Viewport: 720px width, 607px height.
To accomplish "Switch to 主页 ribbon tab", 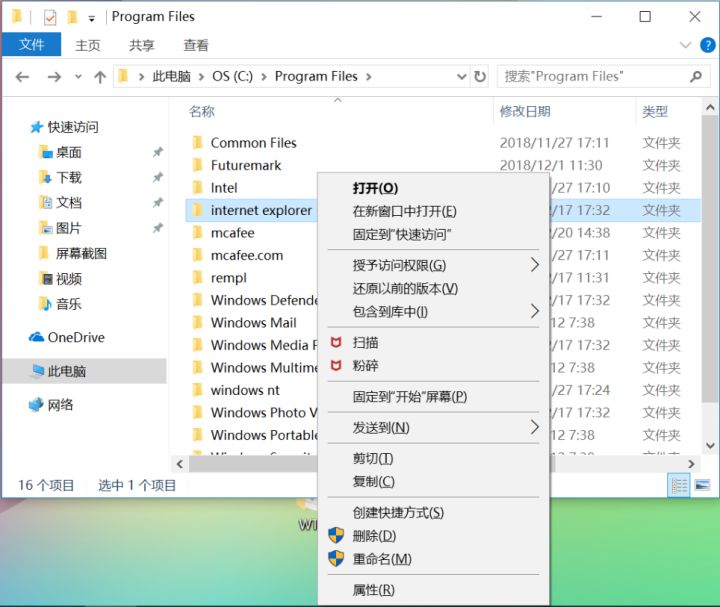I will tap(88, 45).
